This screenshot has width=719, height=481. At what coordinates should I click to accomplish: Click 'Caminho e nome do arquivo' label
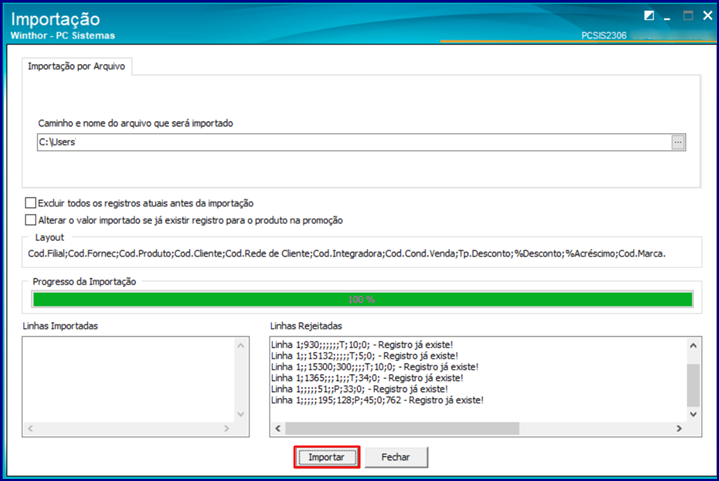[x=135, y=123]
